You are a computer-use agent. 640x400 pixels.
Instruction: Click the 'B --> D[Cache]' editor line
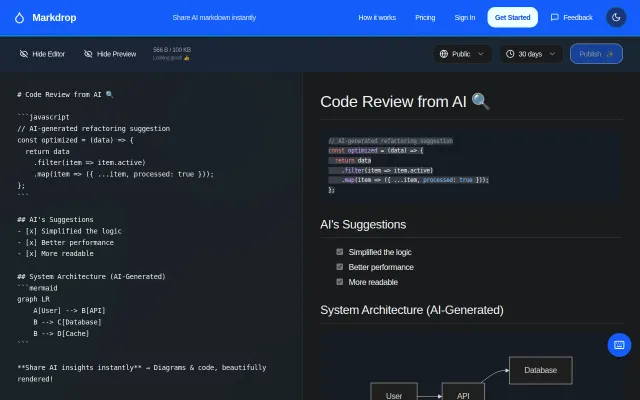coord(61,333)
